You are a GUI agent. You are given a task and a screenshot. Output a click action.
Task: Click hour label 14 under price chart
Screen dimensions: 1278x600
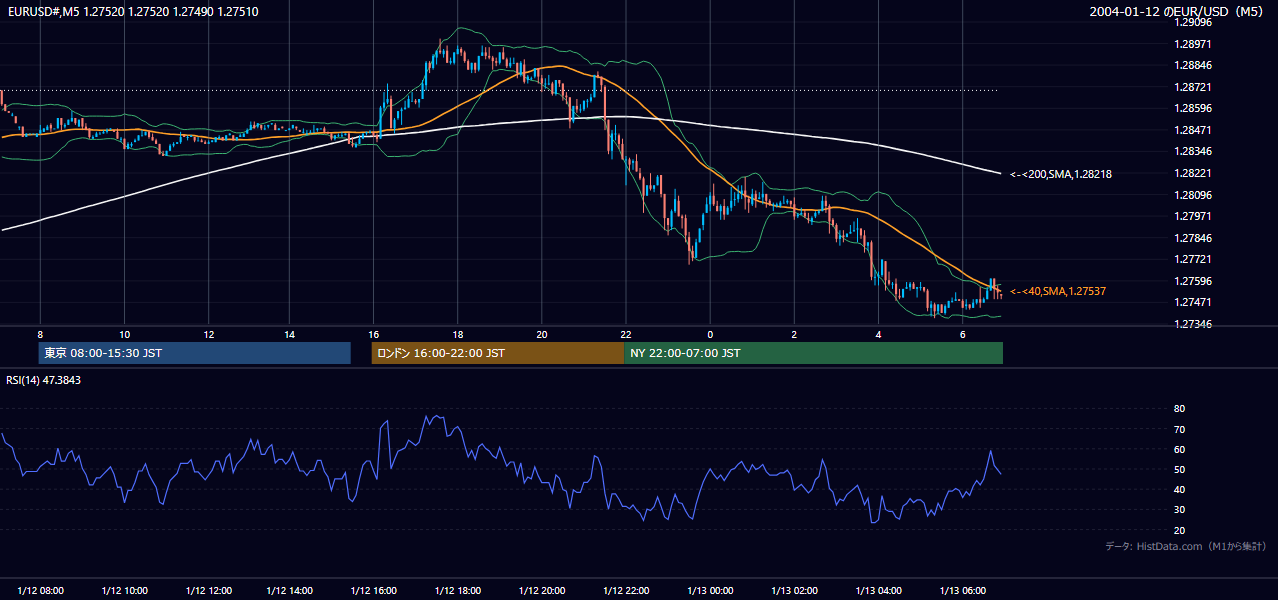pyautogui.click(x=290, y=334)
